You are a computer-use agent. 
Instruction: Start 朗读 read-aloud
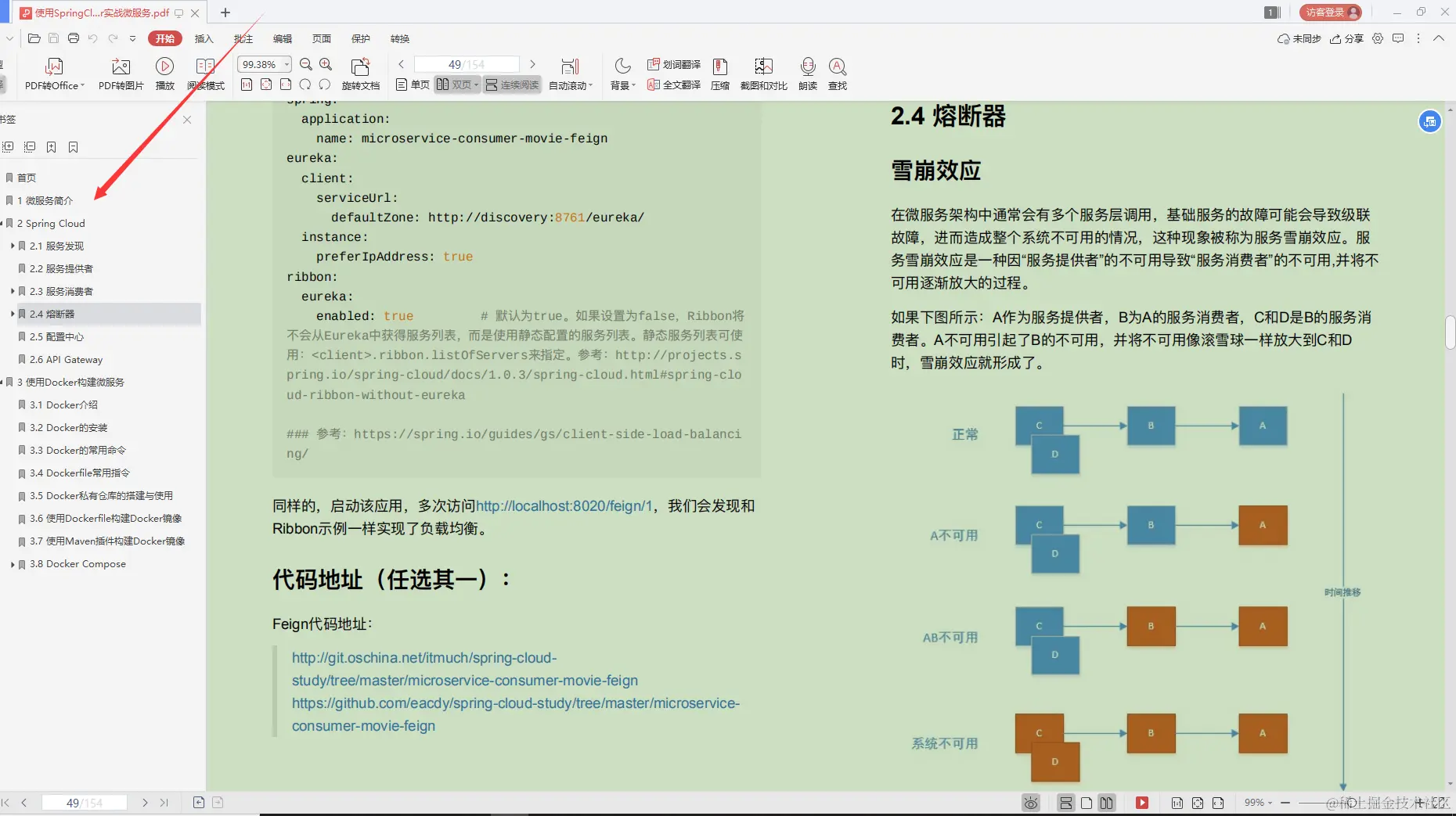[x=807, y=73]
